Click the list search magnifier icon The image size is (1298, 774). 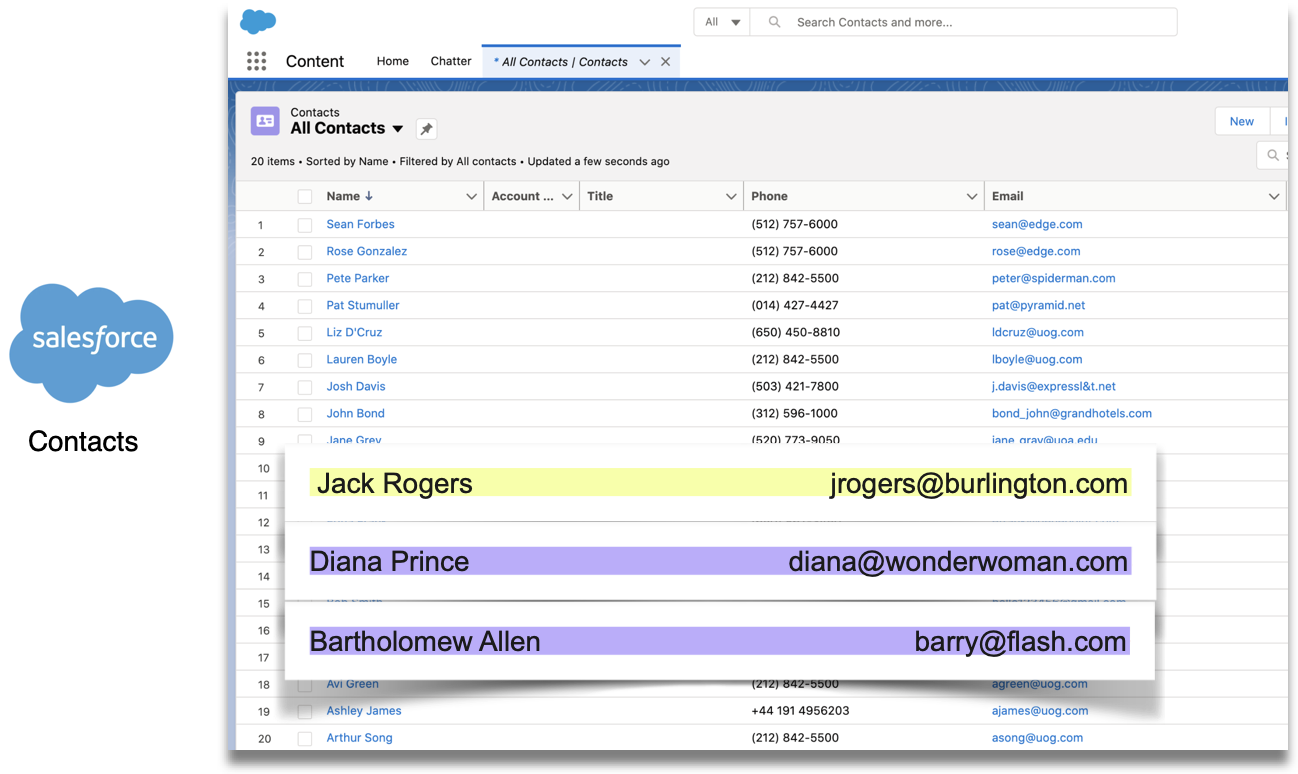pyautogui.click(x=1273, y=155)
